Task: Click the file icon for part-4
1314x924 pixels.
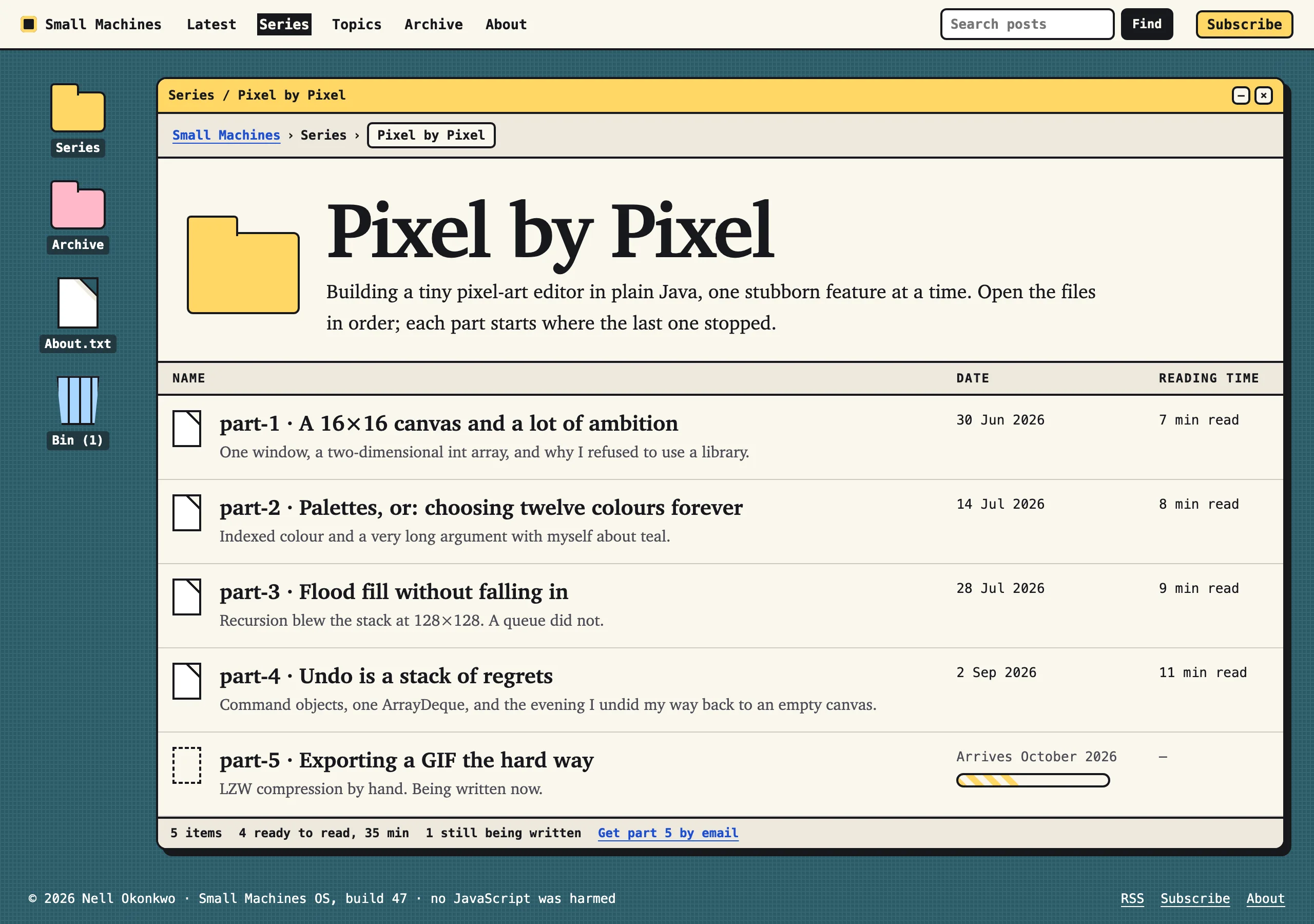Action: (186, 681)
